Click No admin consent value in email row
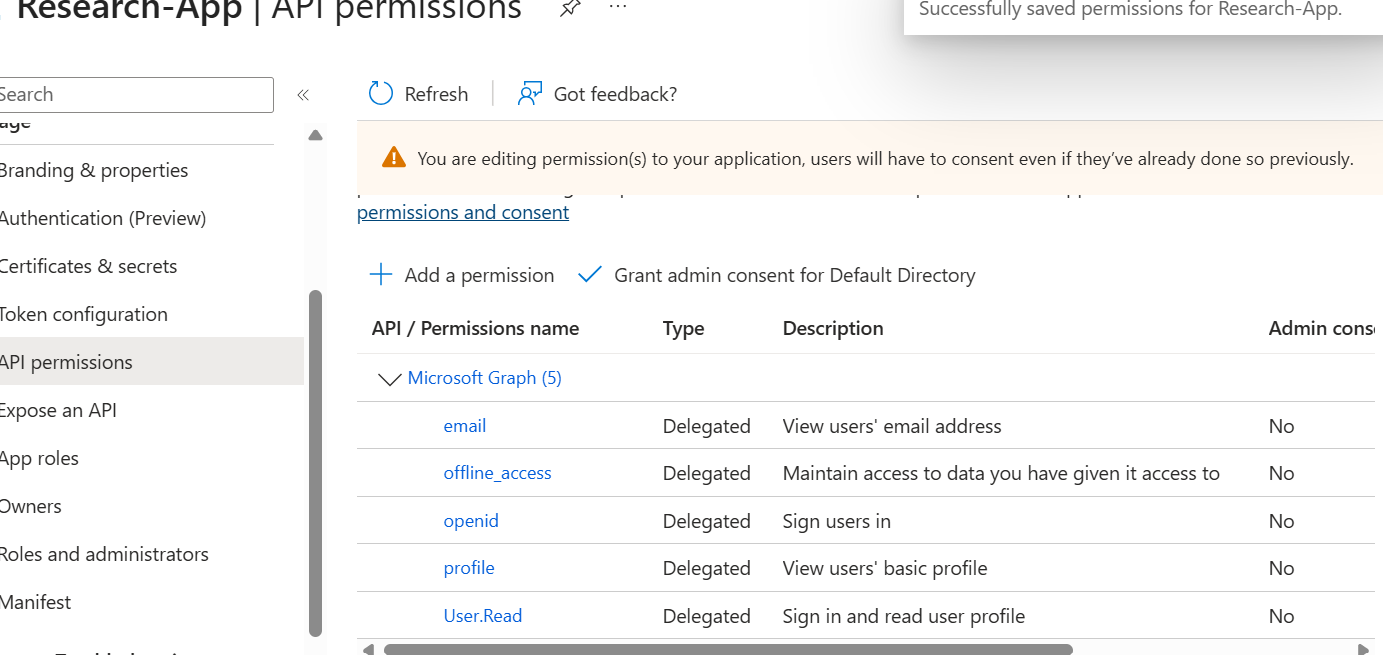 pyautogui.click(x=1281, y=426)
